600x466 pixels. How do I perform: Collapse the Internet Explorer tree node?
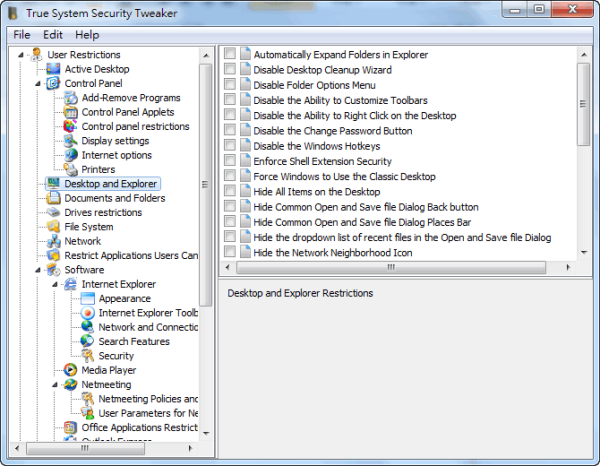pos(55,284)
